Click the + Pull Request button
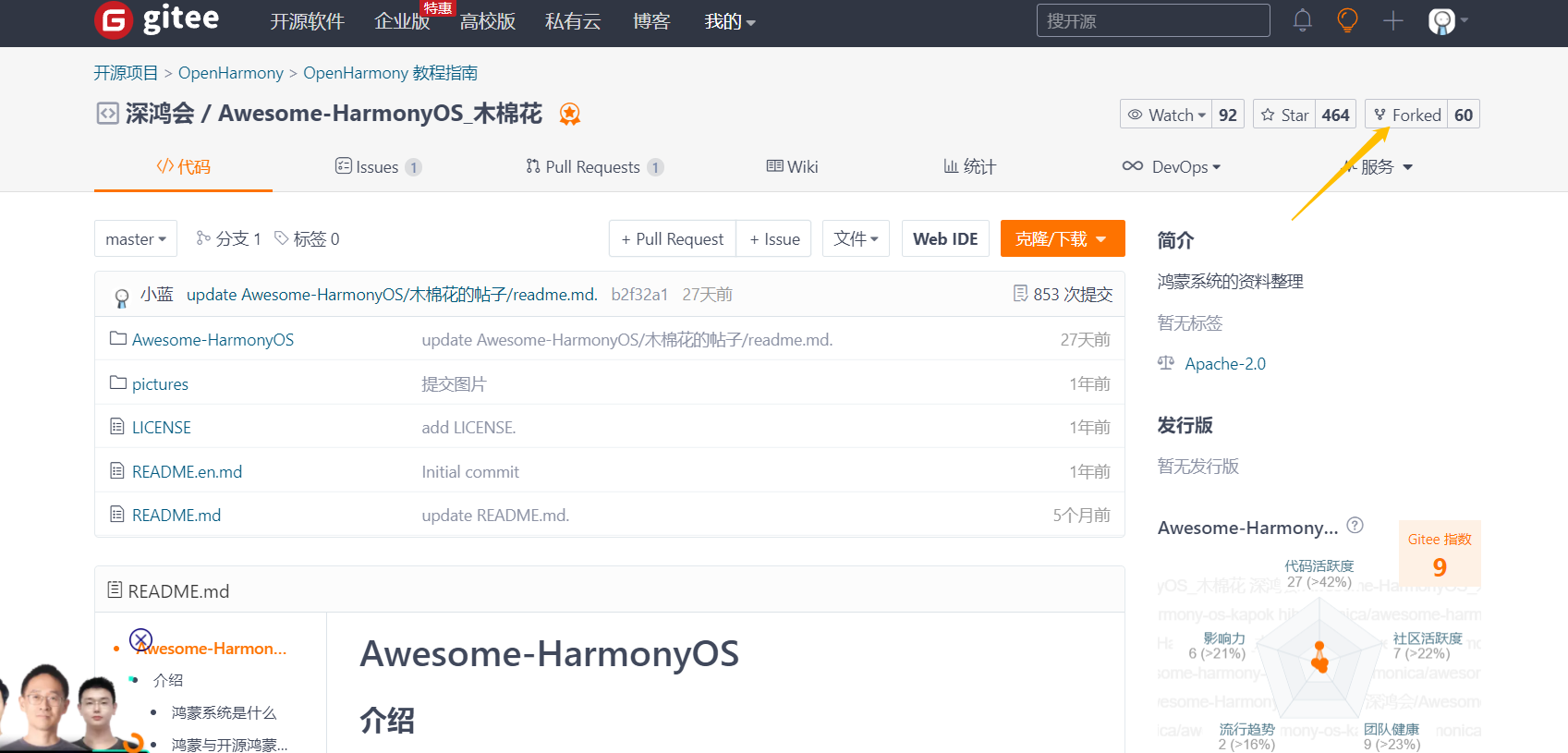 coord(673,239)
